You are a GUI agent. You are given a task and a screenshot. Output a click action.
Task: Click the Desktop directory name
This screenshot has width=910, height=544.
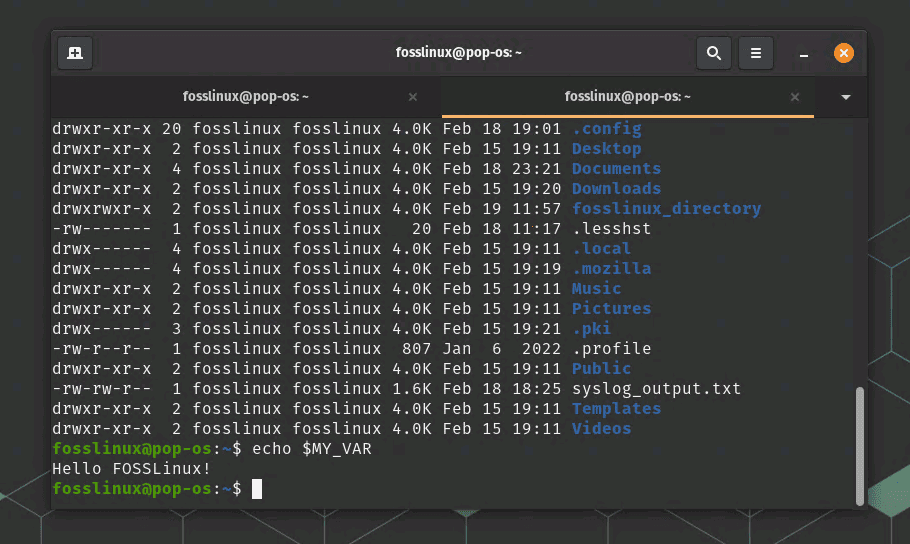coord(606,149)
